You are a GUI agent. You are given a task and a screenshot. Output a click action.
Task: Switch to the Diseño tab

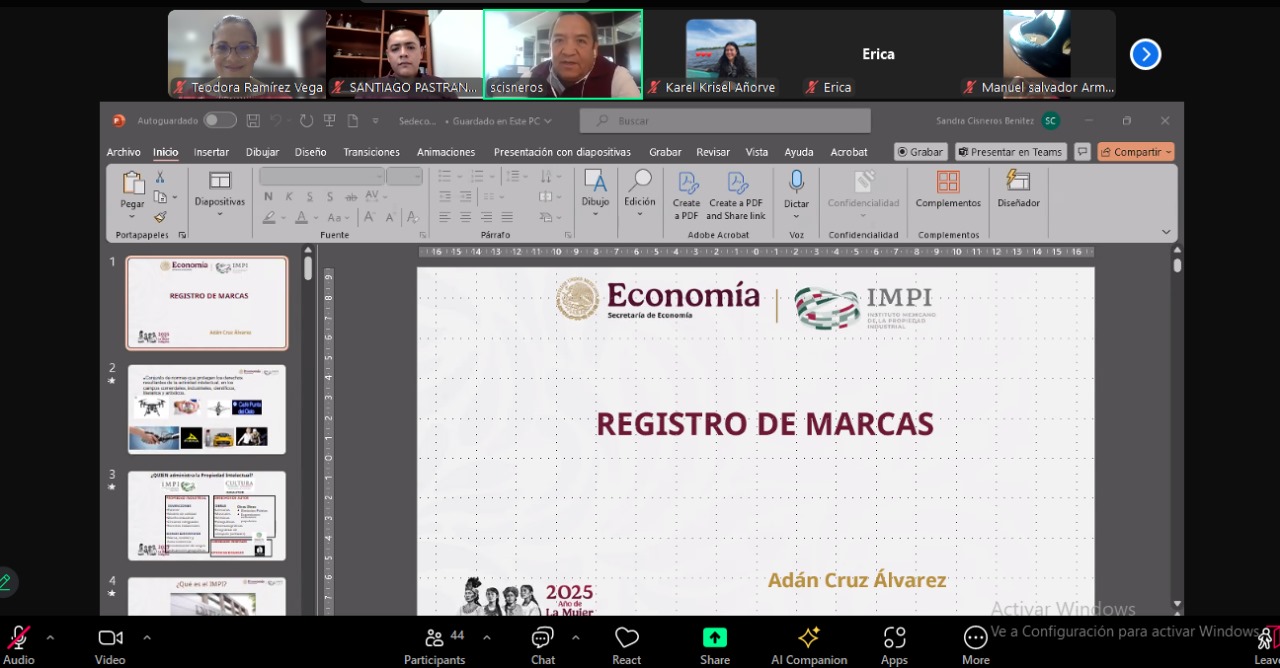pos(310,152)
